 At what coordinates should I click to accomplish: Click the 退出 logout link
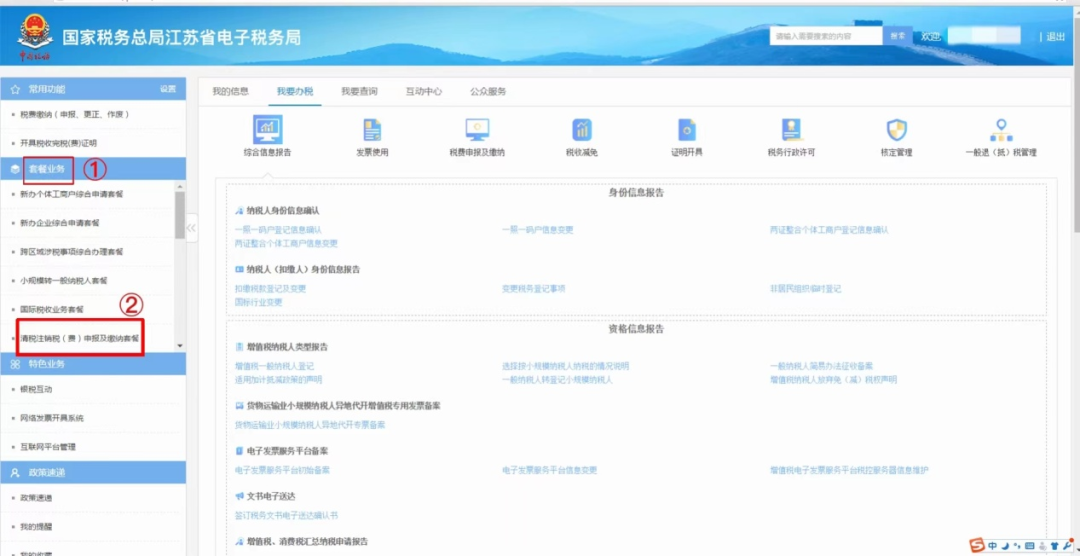point(1055,37)
